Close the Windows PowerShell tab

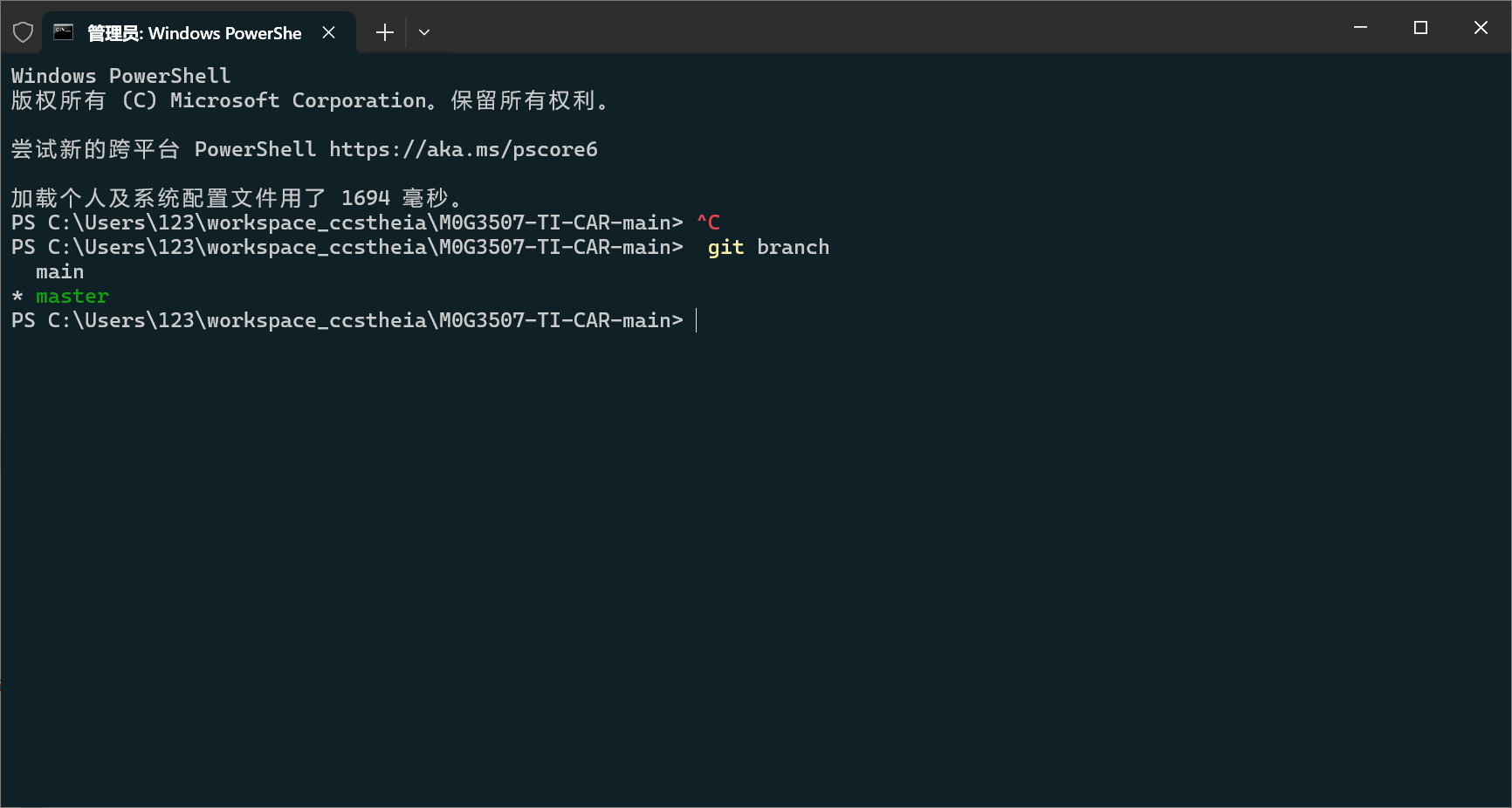pos(329,32)
